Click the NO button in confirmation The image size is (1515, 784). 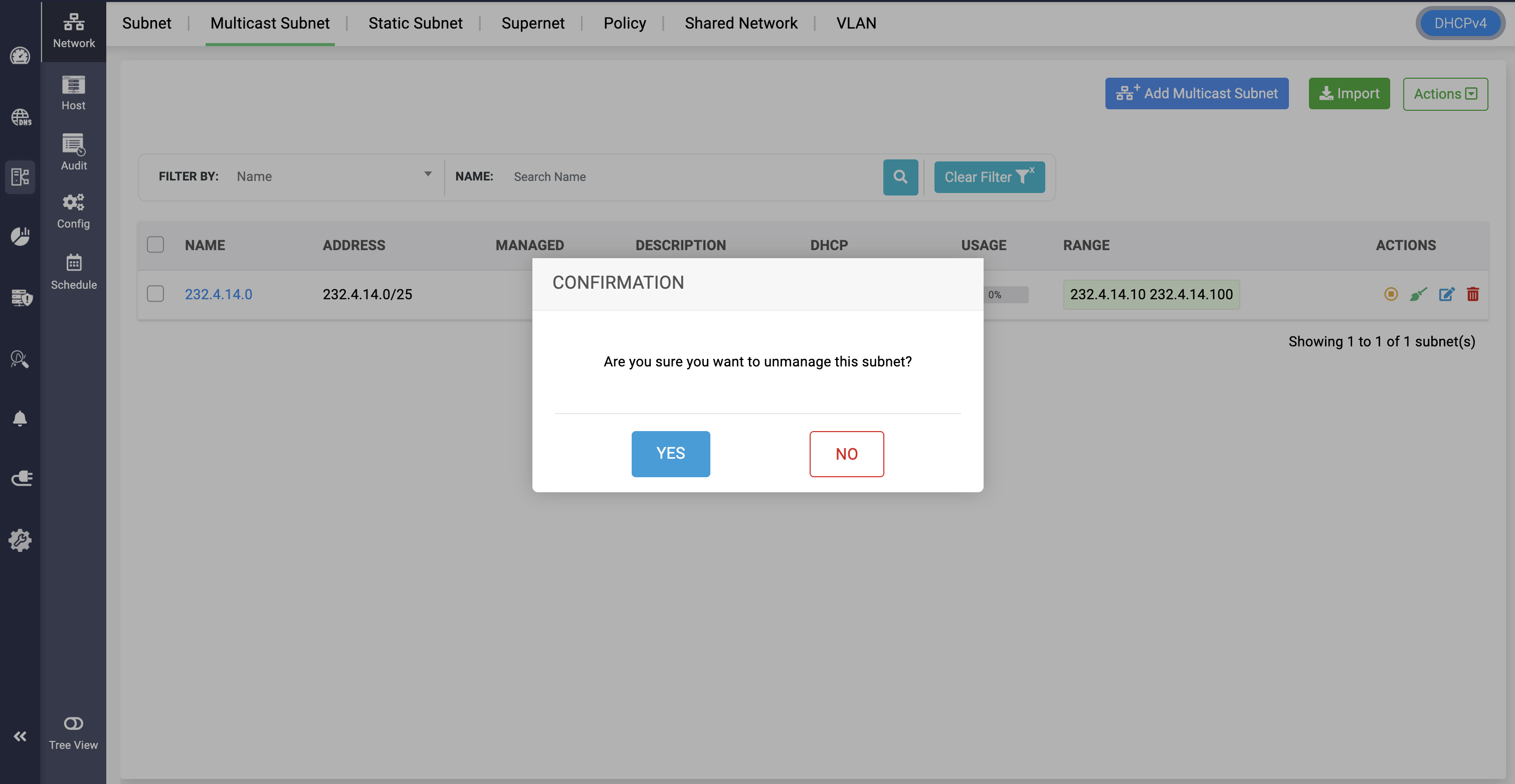tap(846, 454)
